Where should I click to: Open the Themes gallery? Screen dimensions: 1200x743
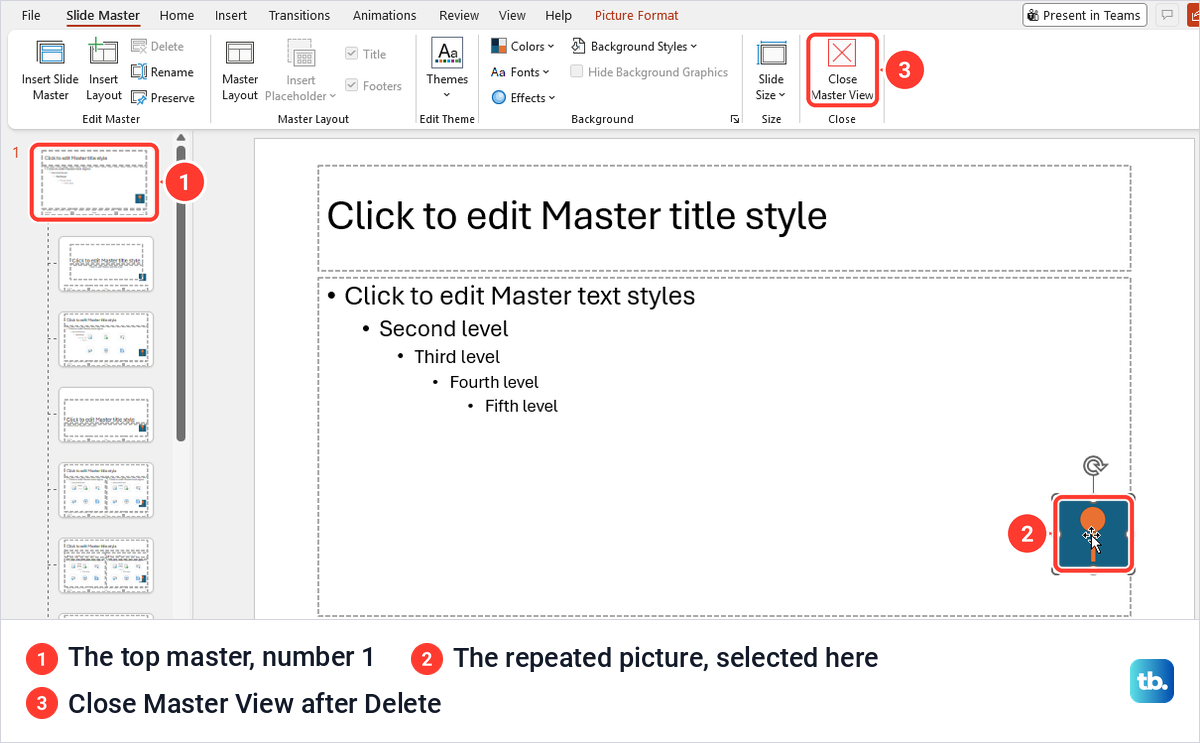coord(447,68)
